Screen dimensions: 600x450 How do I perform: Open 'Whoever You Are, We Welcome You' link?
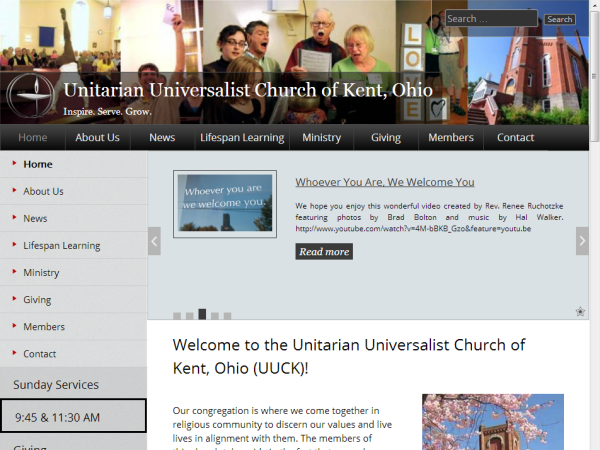pos(385,182)
